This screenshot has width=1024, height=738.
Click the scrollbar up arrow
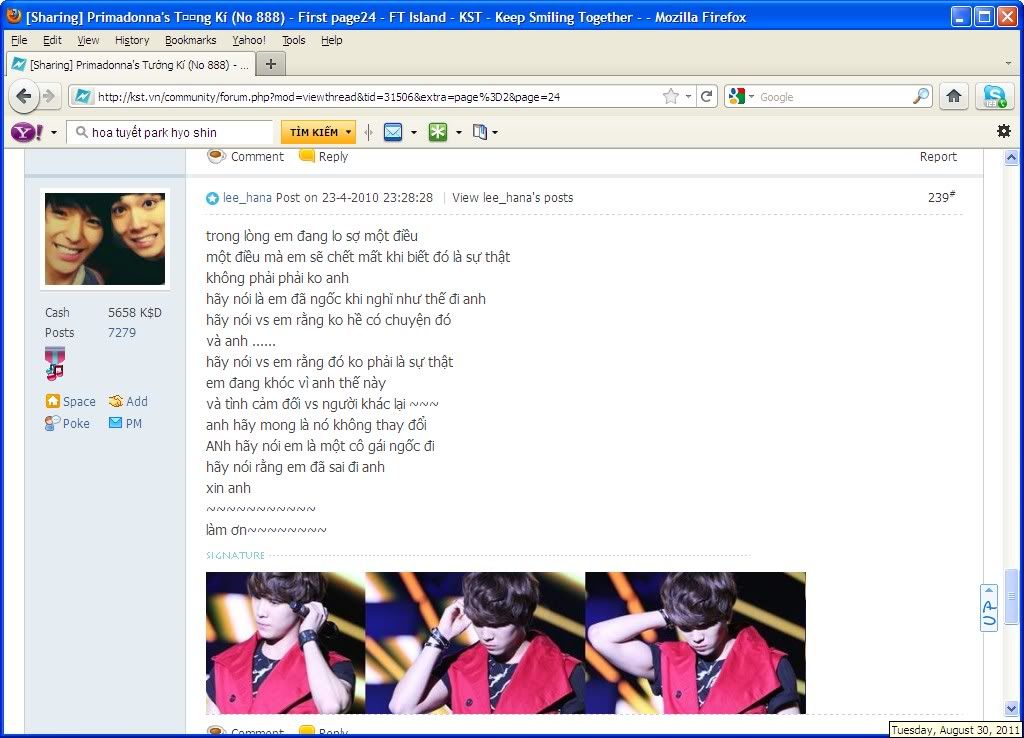pyautogui.click(x=1011, y=157)
